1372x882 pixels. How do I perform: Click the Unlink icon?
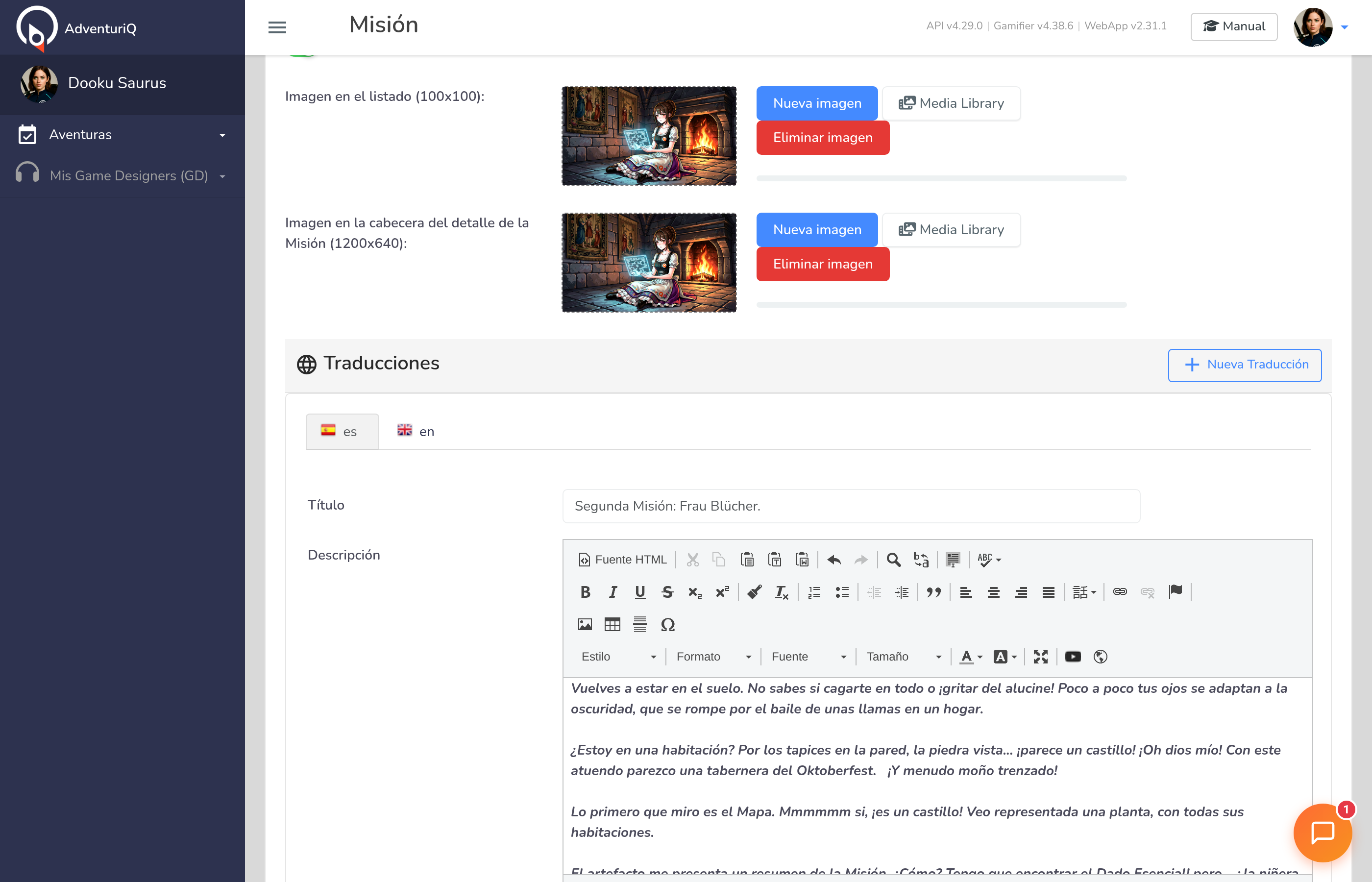pyautogui.click(x=1148, y=592)
